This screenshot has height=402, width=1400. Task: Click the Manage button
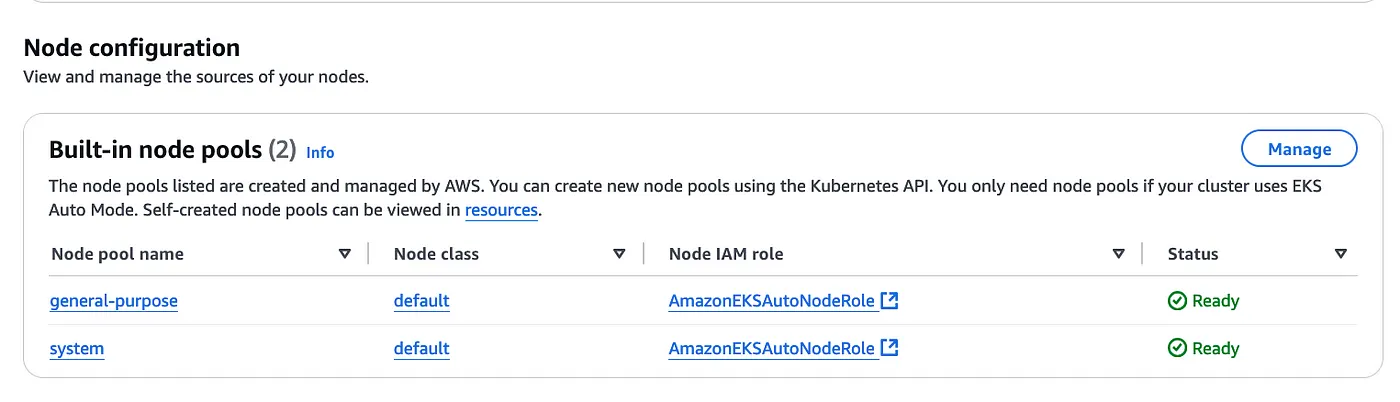(x=1299, y=149)
